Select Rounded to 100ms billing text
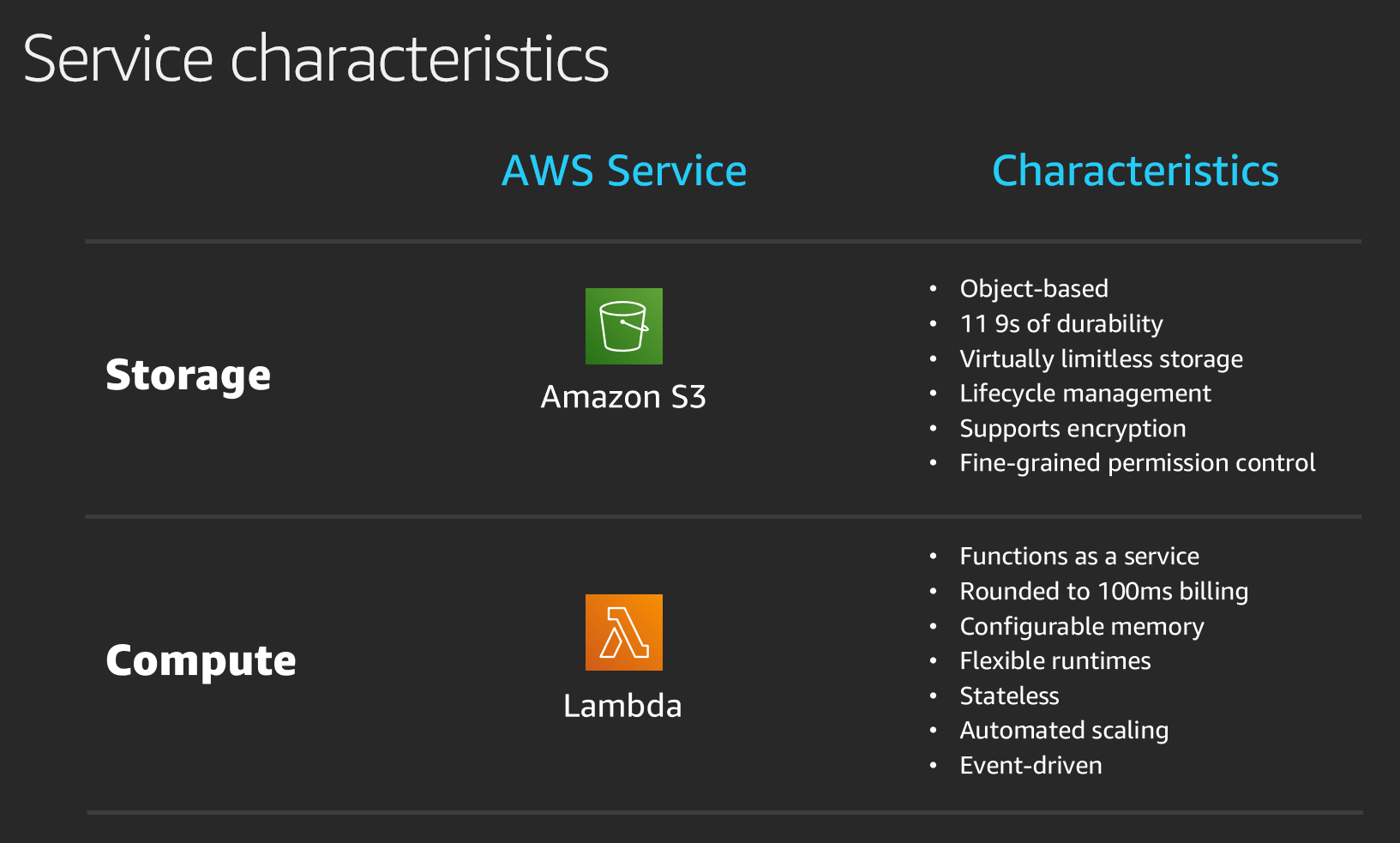Viewport: 1400px width, 843px height. [1104, 591]
